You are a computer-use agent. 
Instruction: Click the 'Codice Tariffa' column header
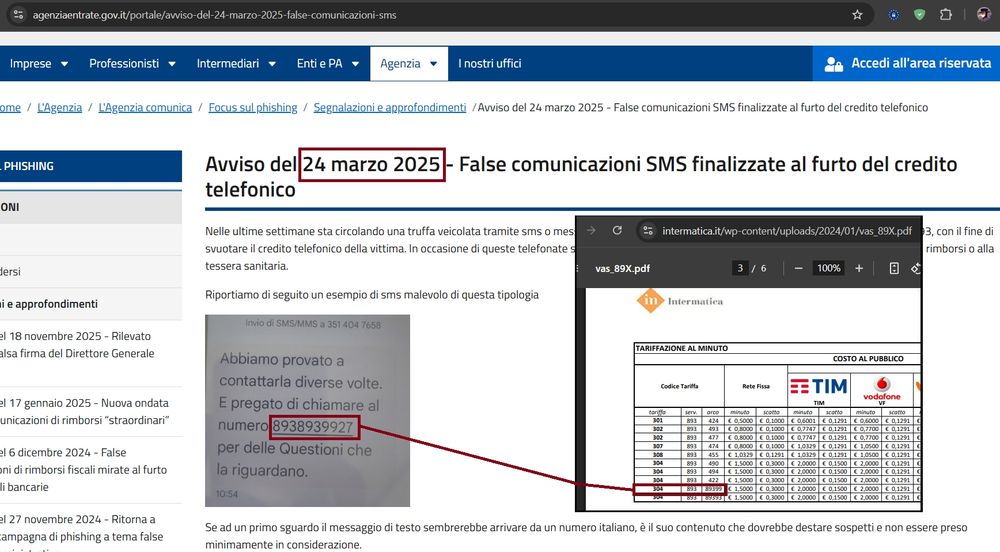[x=679, y=386]
